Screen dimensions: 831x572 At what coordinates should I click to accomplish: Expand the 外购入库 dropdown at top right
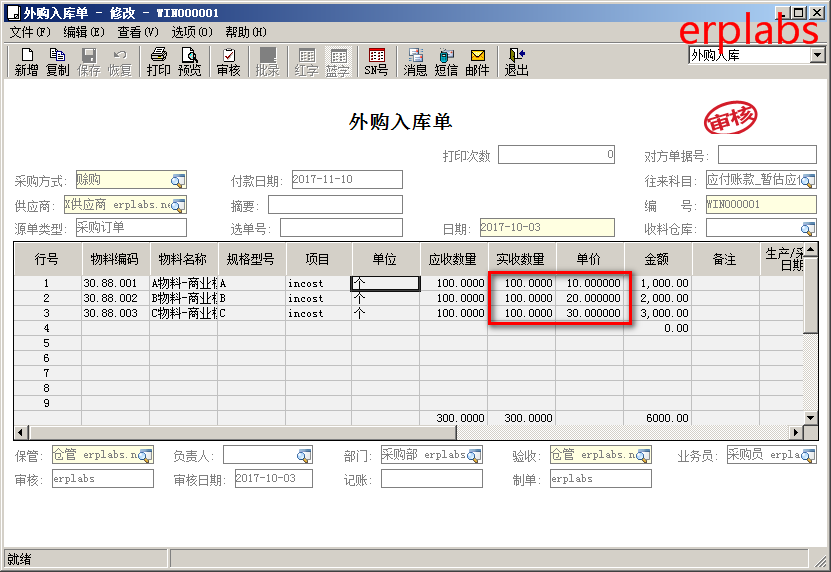point(818,55)
